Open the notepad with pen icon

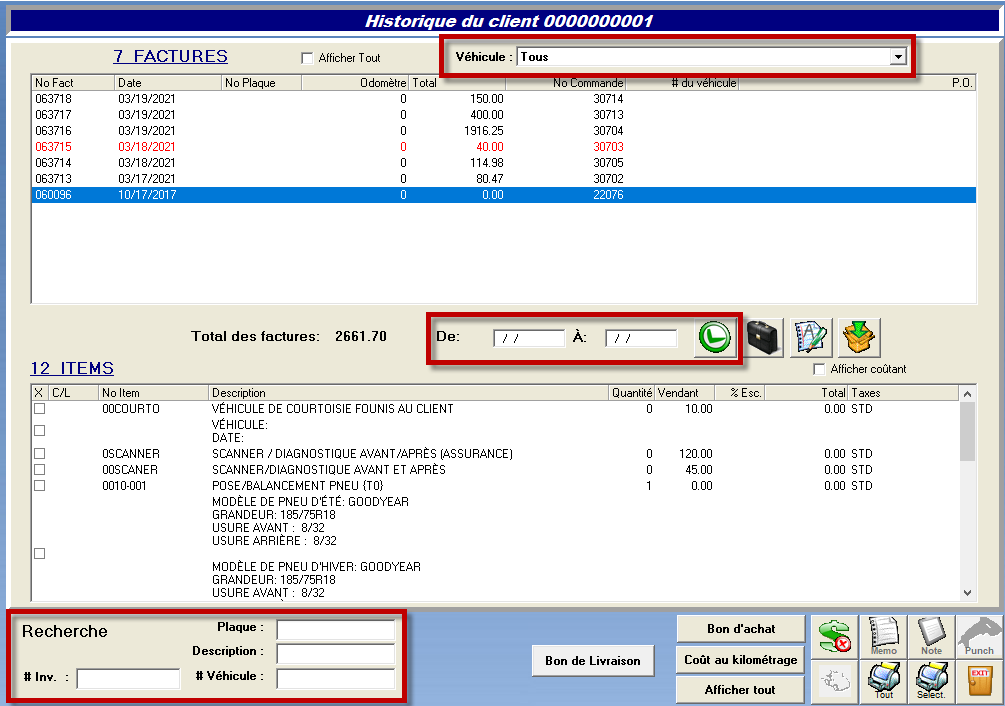click(x=811, y=337)
